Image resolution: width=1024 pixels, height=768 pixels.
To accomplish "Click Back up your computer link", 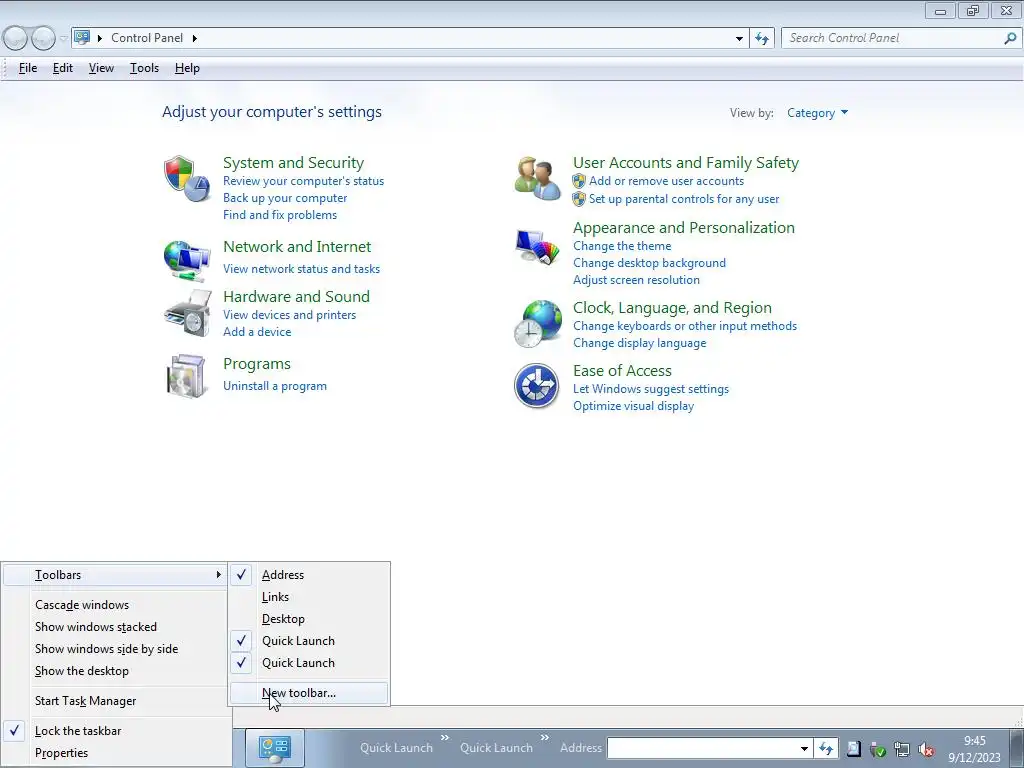I will (x=285, y=198).
